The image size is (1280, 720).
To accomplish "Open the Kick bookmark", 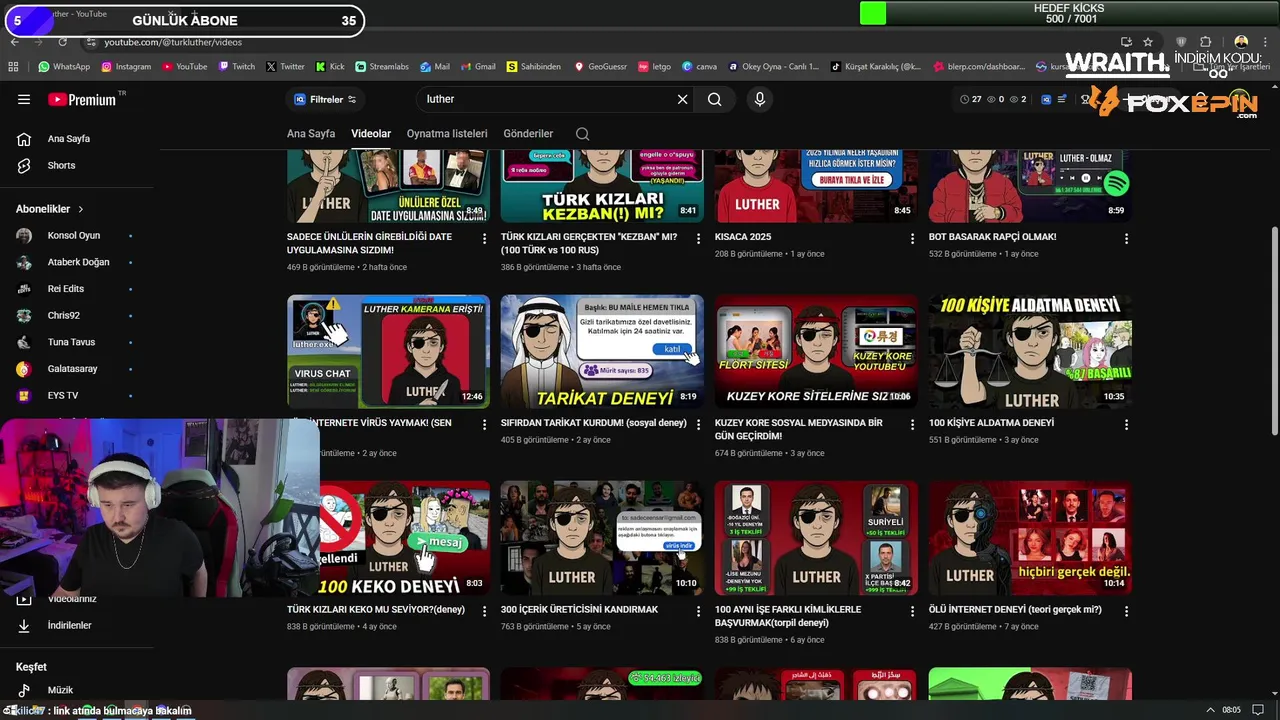I will [x=330, y=67].
